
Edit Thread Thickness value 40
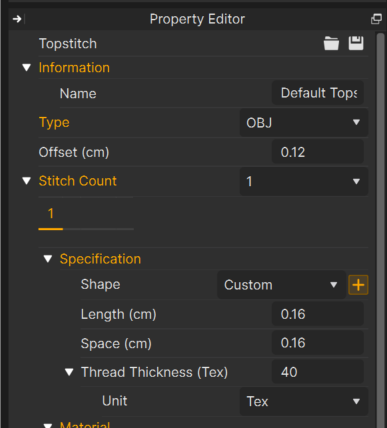coord(318,372)
